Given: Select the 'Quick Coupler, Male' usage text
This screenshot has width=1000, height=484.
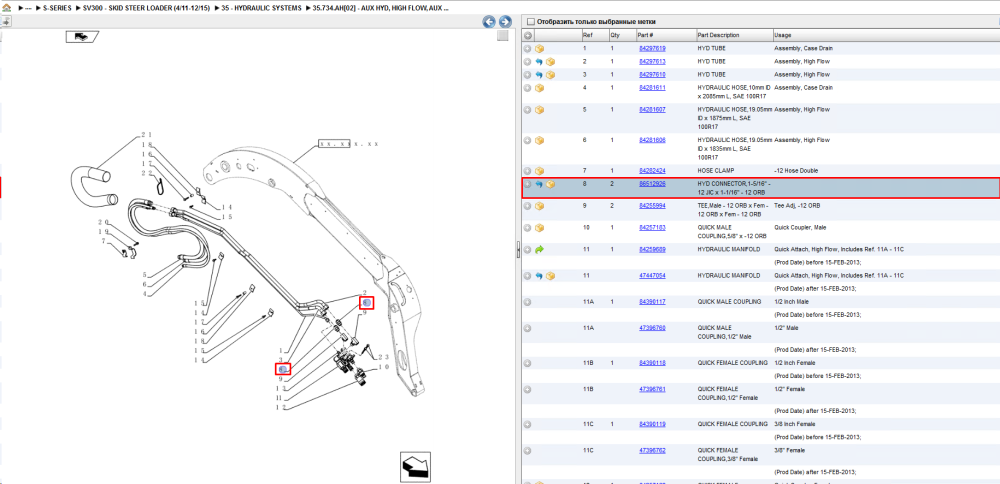Looking at the screenshot, I should coord(797,227).
